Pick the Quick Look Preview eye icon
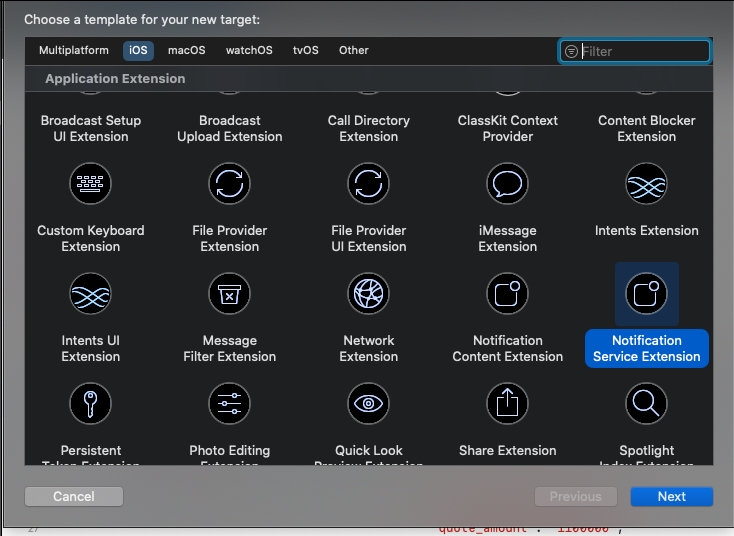This screenshot has width=734, height=536. tap(368, 404)
